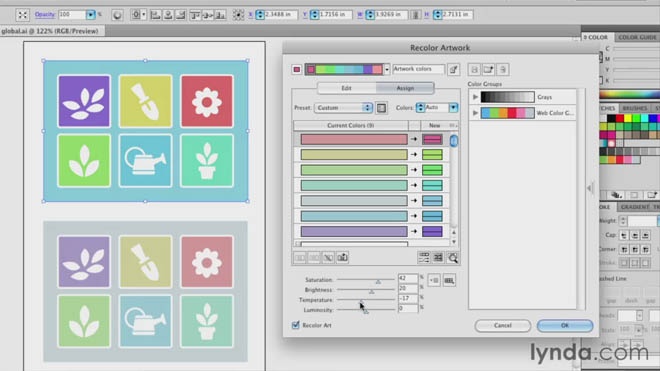Click the exclude selected colors icon
The width and height of the screenshot is (660, 371).
(328, 257)
